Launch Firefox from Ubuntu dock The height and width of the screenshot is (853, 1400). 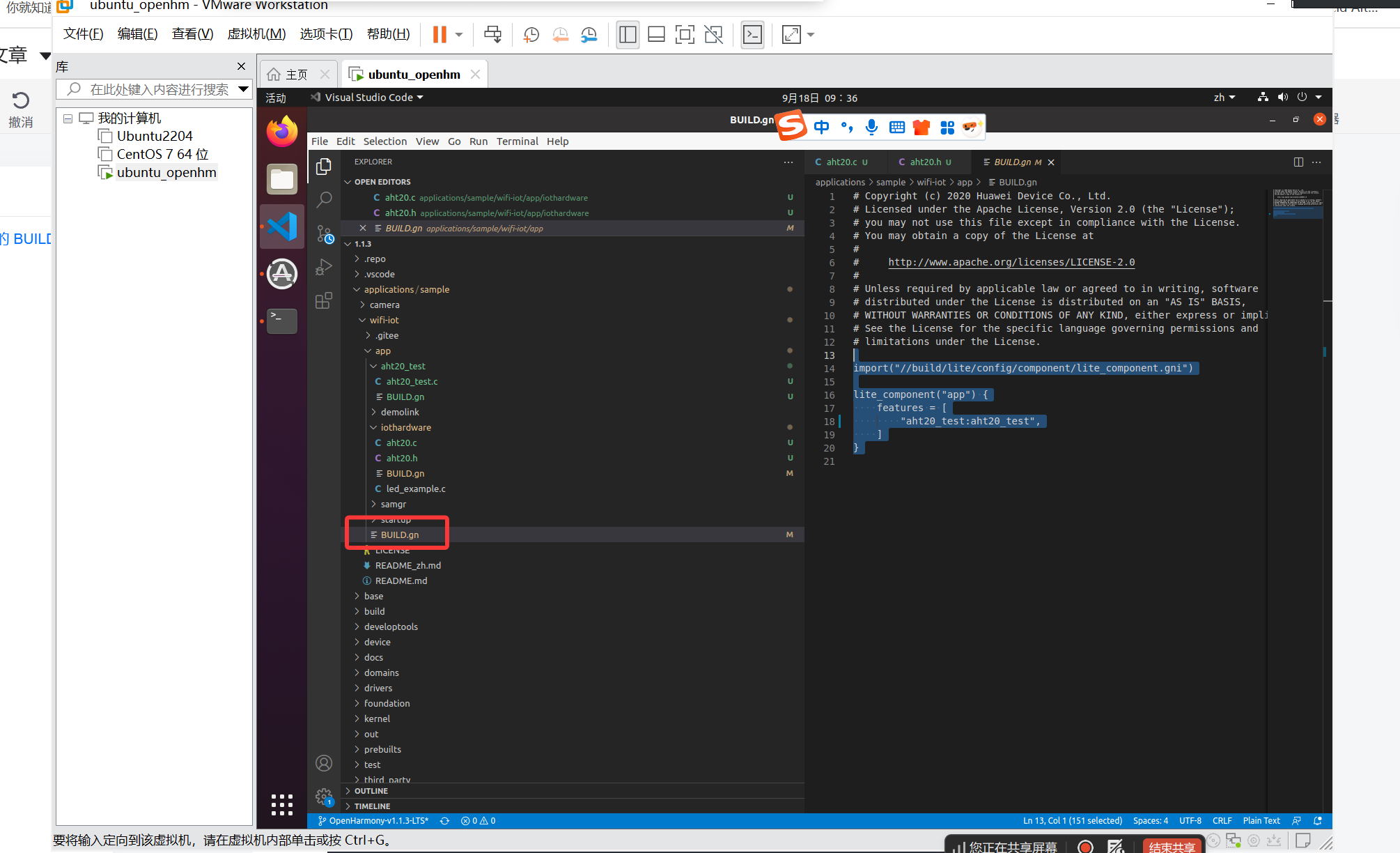pyautogui.click(x=282, y=132)
